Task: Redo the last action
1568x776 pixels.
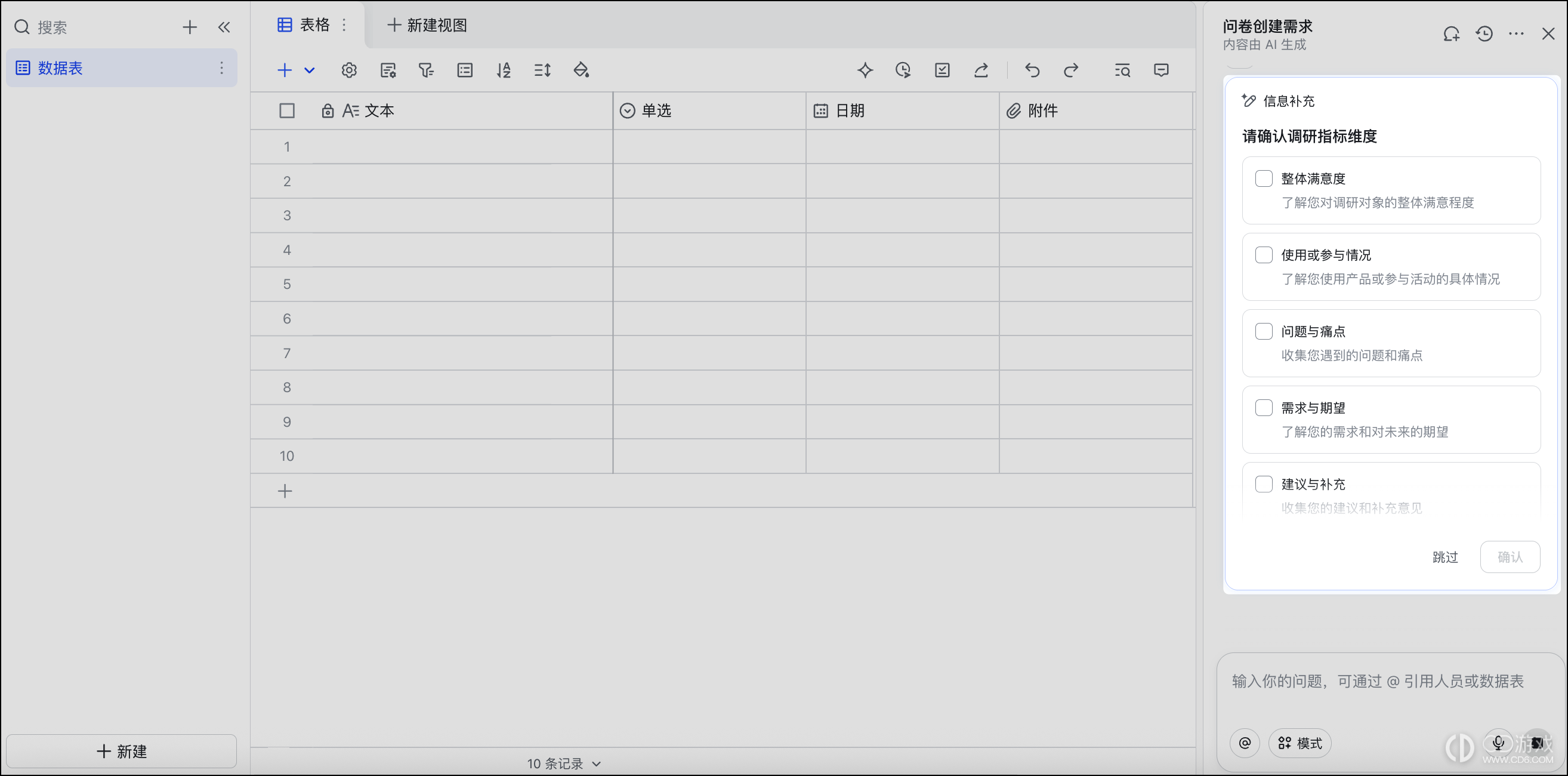Action: click(x=1072, y=70)
